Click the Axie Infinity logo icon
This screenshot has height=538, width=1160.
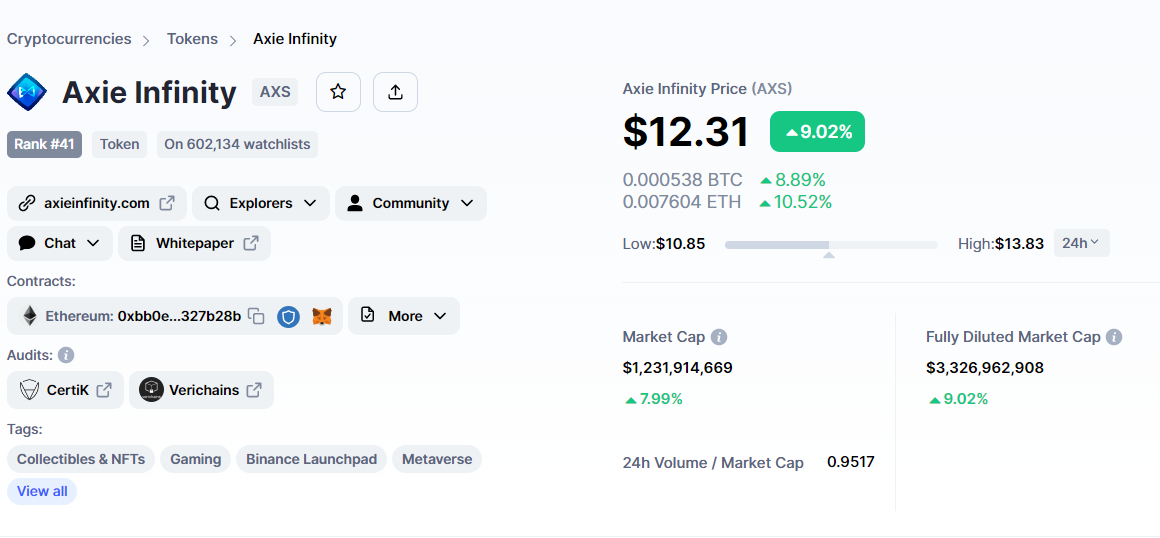(27, 93)
